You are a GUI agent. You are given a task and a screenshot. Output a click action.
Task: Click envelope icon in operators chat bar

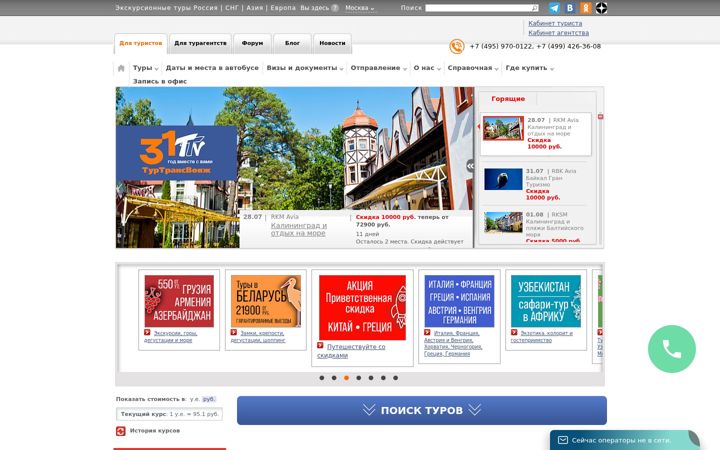pyautogui.click(x=562, y=440)
